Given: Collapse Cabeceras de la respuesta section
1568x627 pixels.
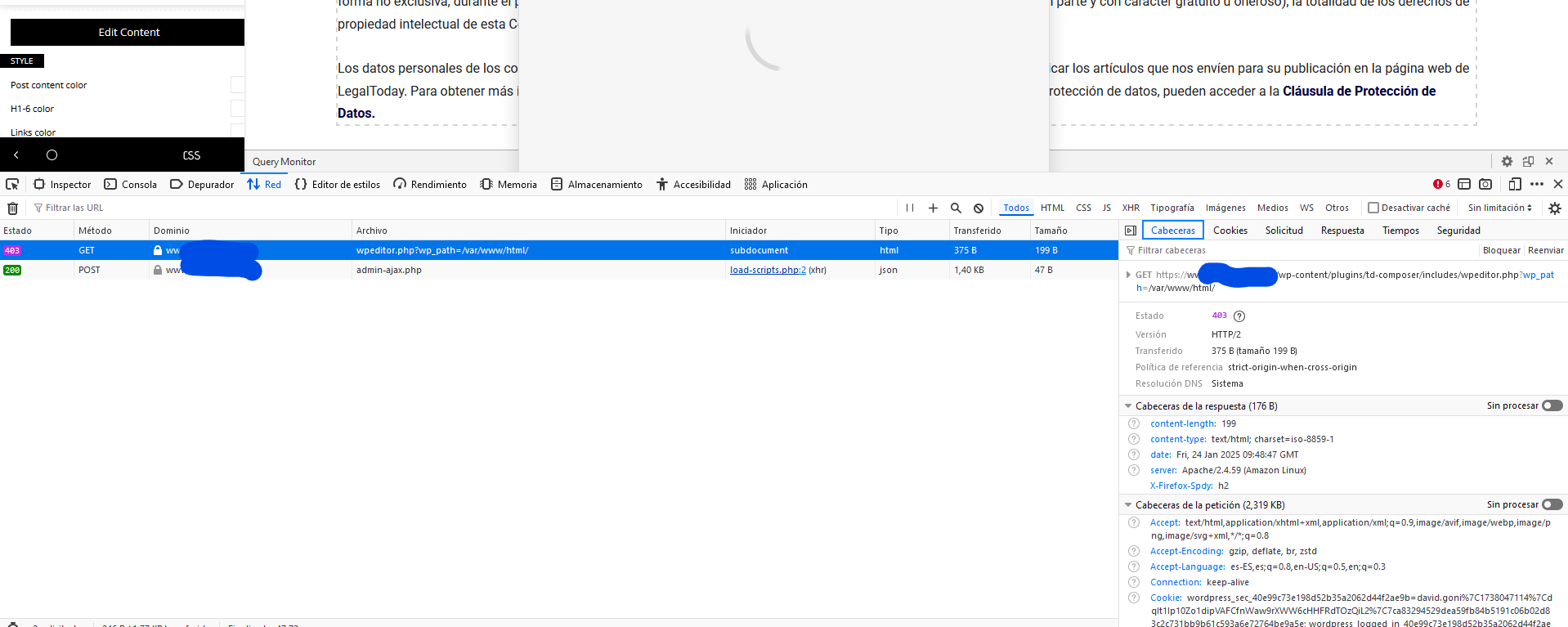Looking at the screenshot, I should (x=1128, y=406).
